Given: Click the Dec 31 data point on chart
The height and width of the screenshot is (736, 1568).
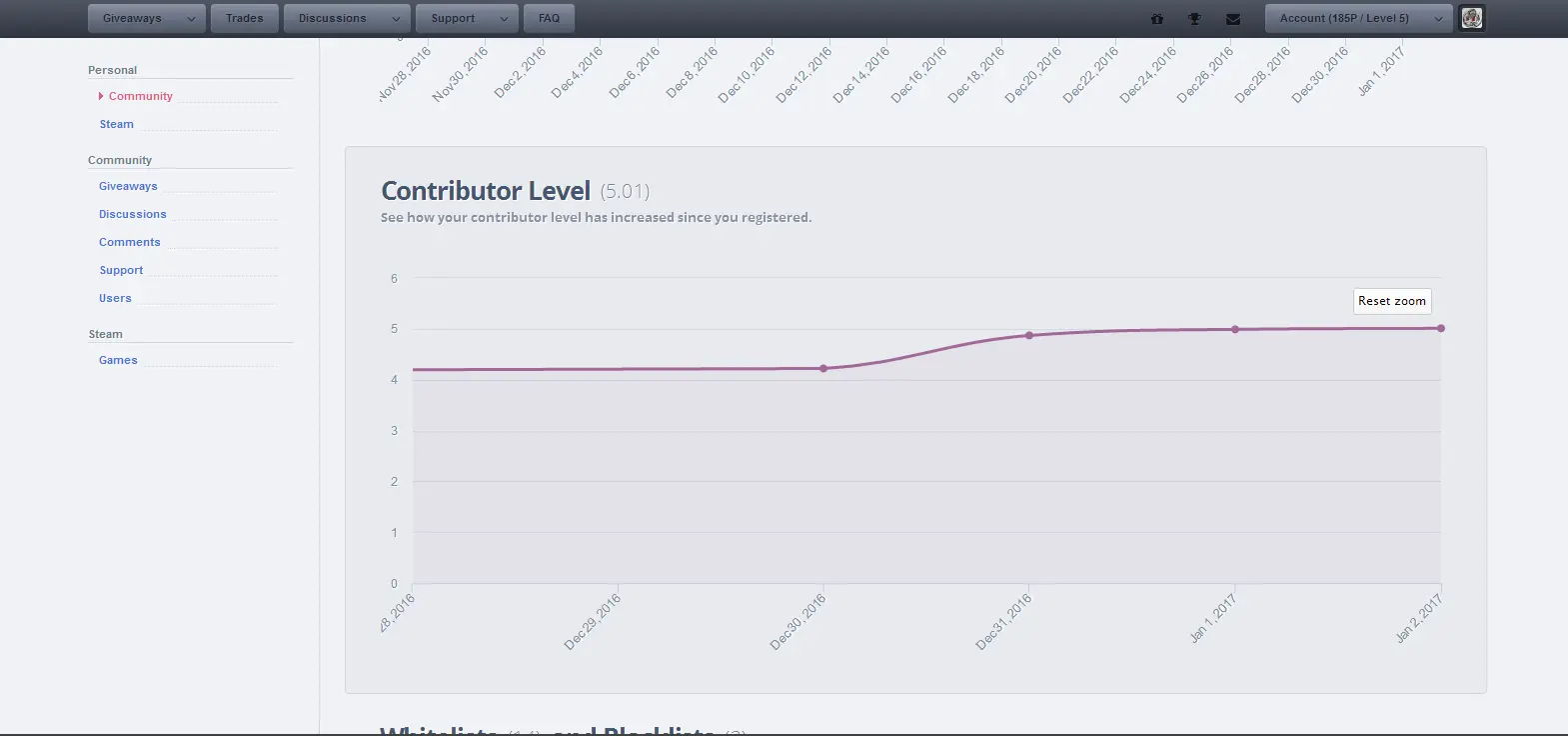Looking at the screenshot, I should [x=1029, y=335].
